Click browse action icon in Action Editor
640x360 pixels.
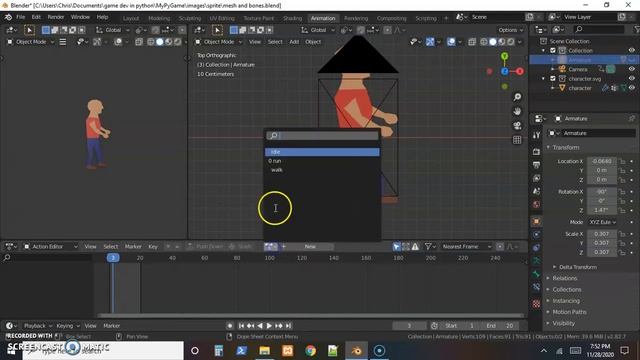click(x=270, y=247)
